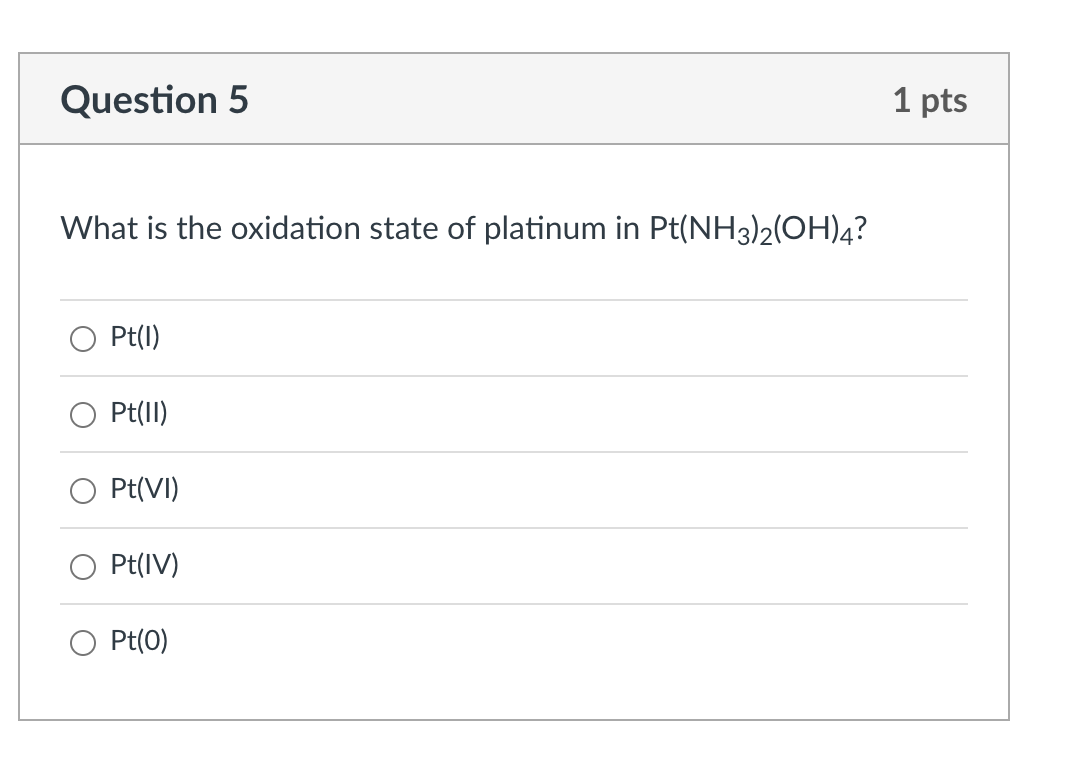Select the Pt(IV) radio button
The image size is (1074, 772).
tap(83, 566)
